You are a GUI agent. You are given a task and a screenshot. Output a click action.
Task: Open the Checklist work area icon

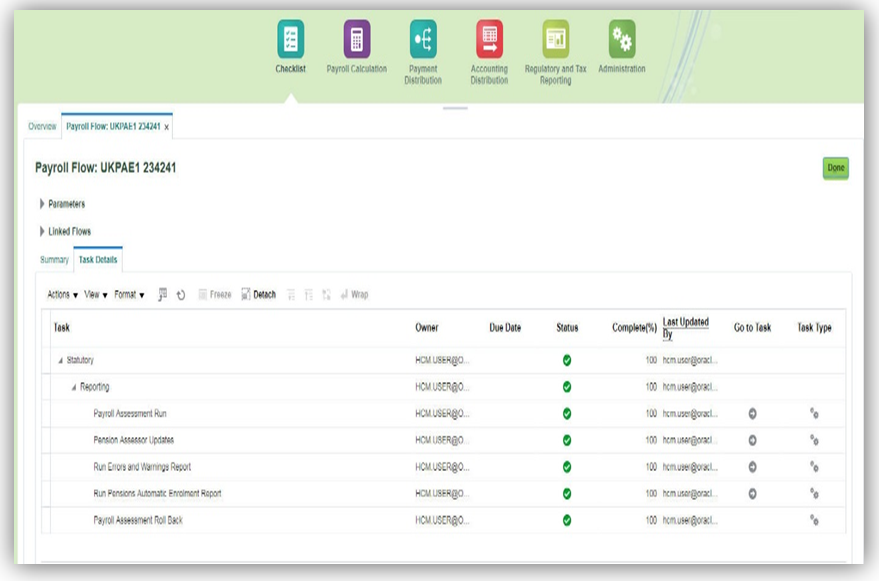pyautogui.click(x=290, y=39)
